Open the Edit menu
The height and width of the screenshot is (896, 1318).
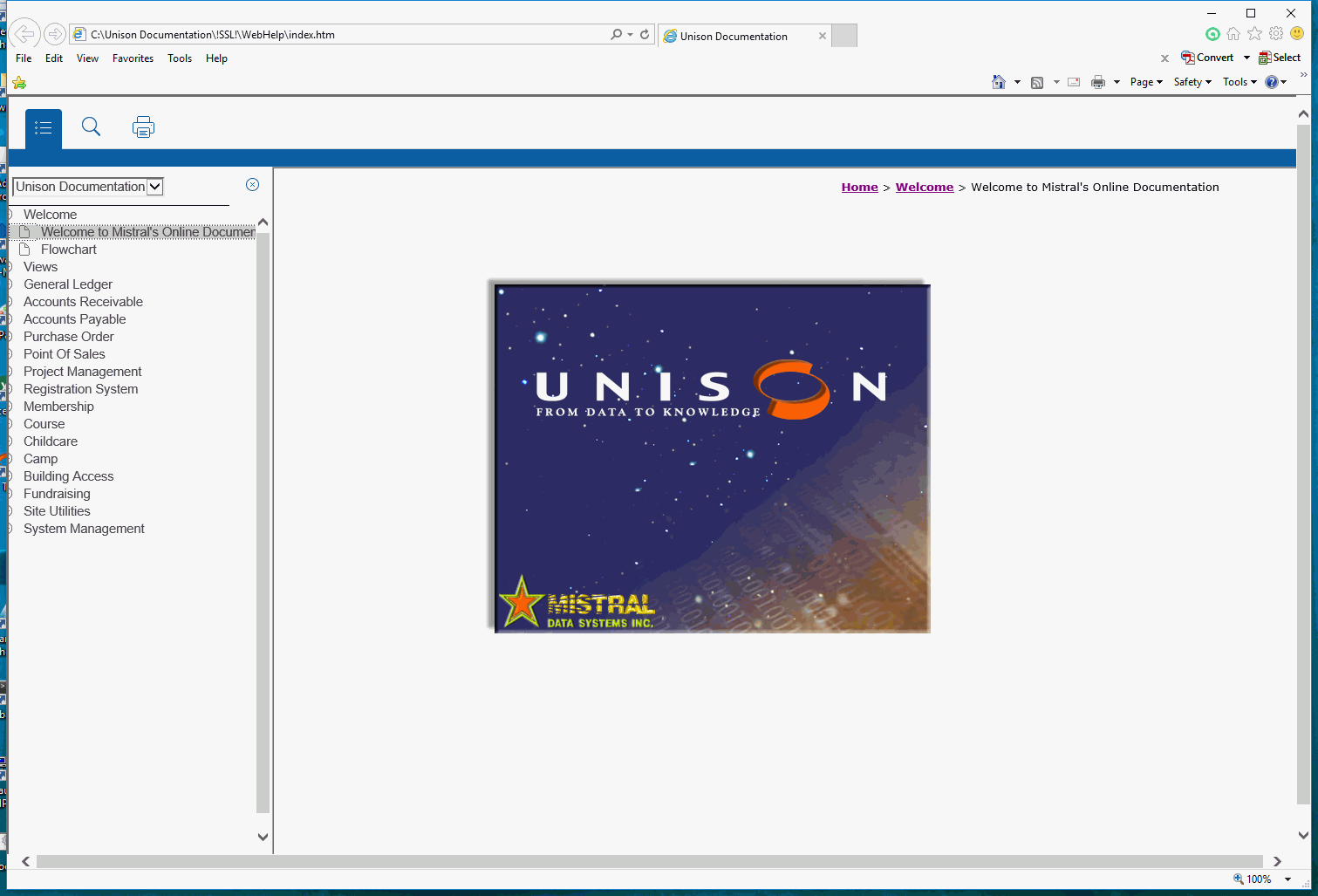pos(54,58)
